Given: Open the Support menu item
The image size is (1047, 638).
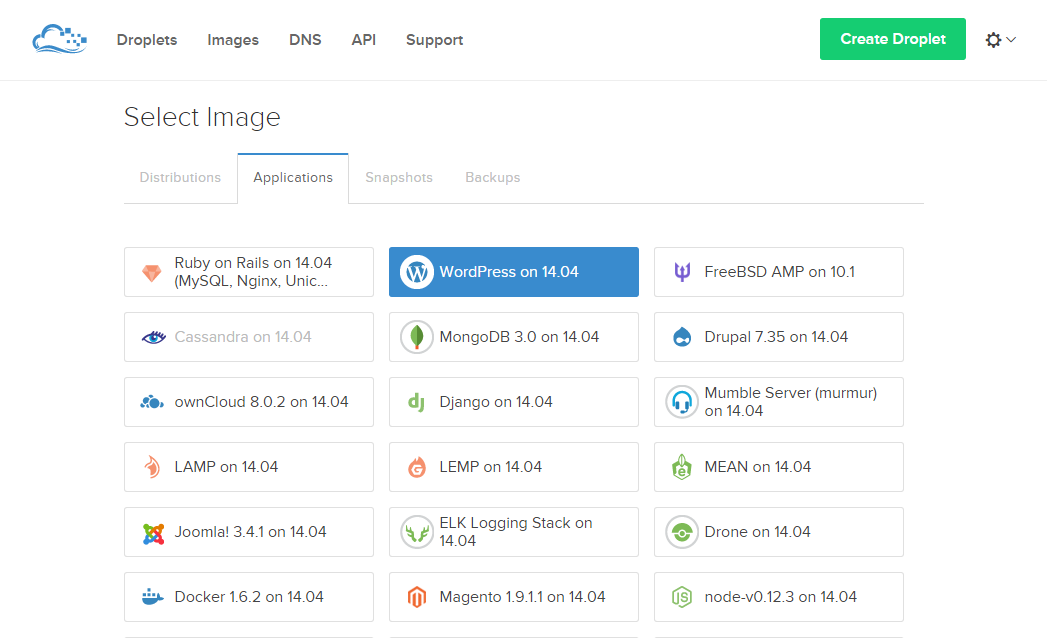Looking at the screenshot, I should [x=434, y=40].
